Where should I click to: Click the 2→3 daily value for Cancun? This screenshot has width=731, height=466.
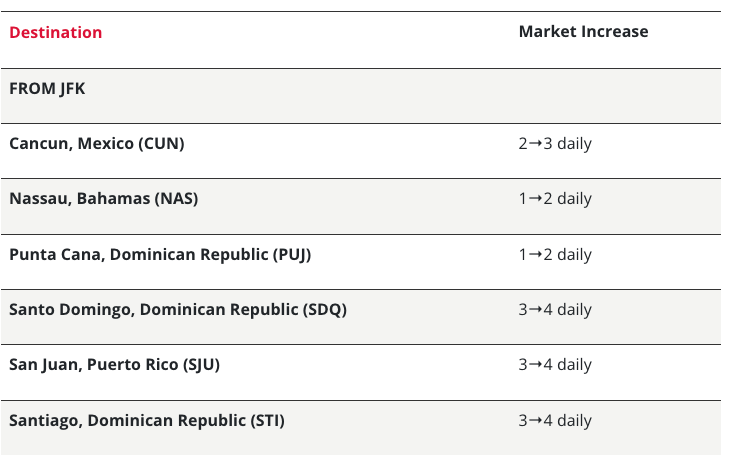(x=555, y=143)
